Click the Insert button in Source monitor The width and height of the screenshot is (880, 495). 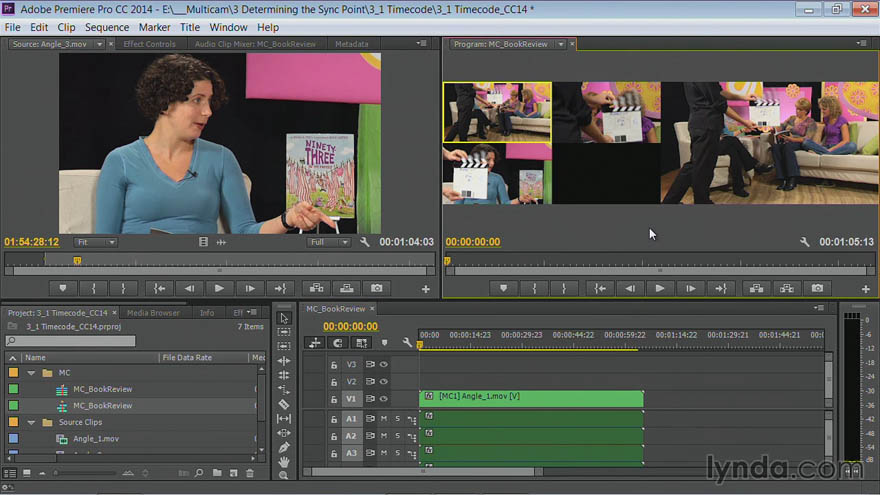click(317, 288)
